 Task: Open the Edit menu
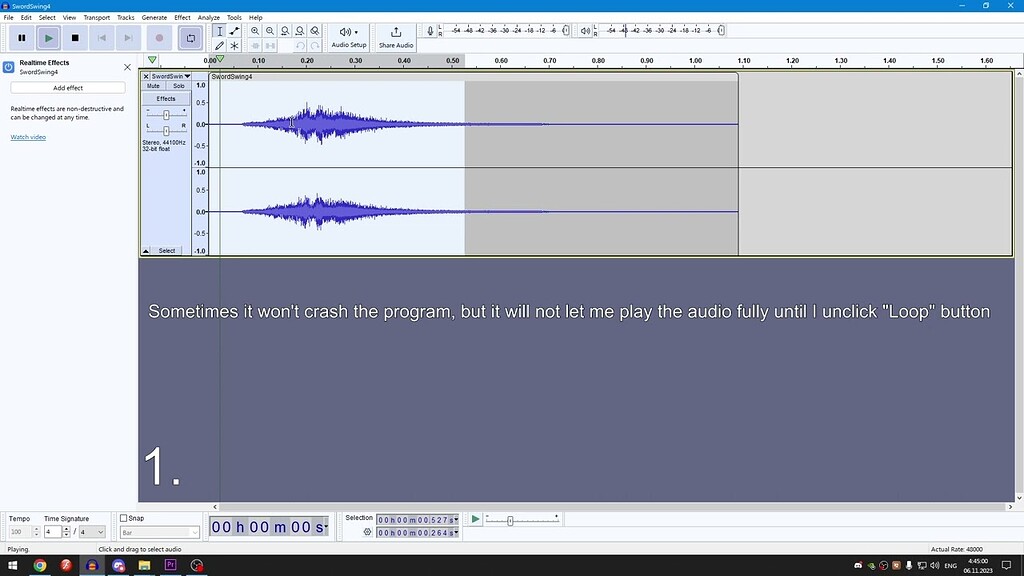tap(26, 18)
